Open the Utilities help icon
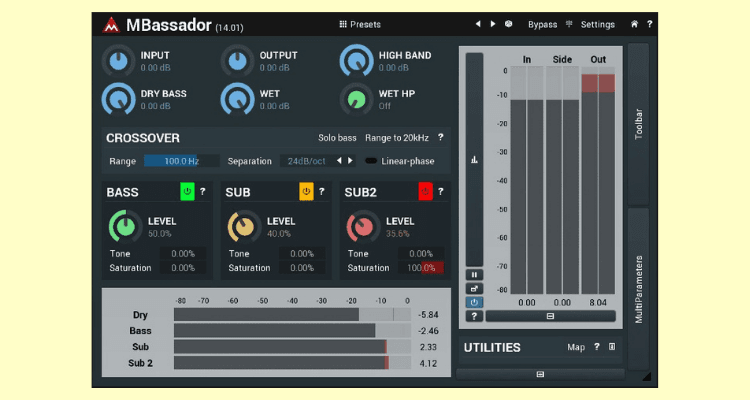Image resolution: width=750 pixels, height=400 pixels. [596, 347]
